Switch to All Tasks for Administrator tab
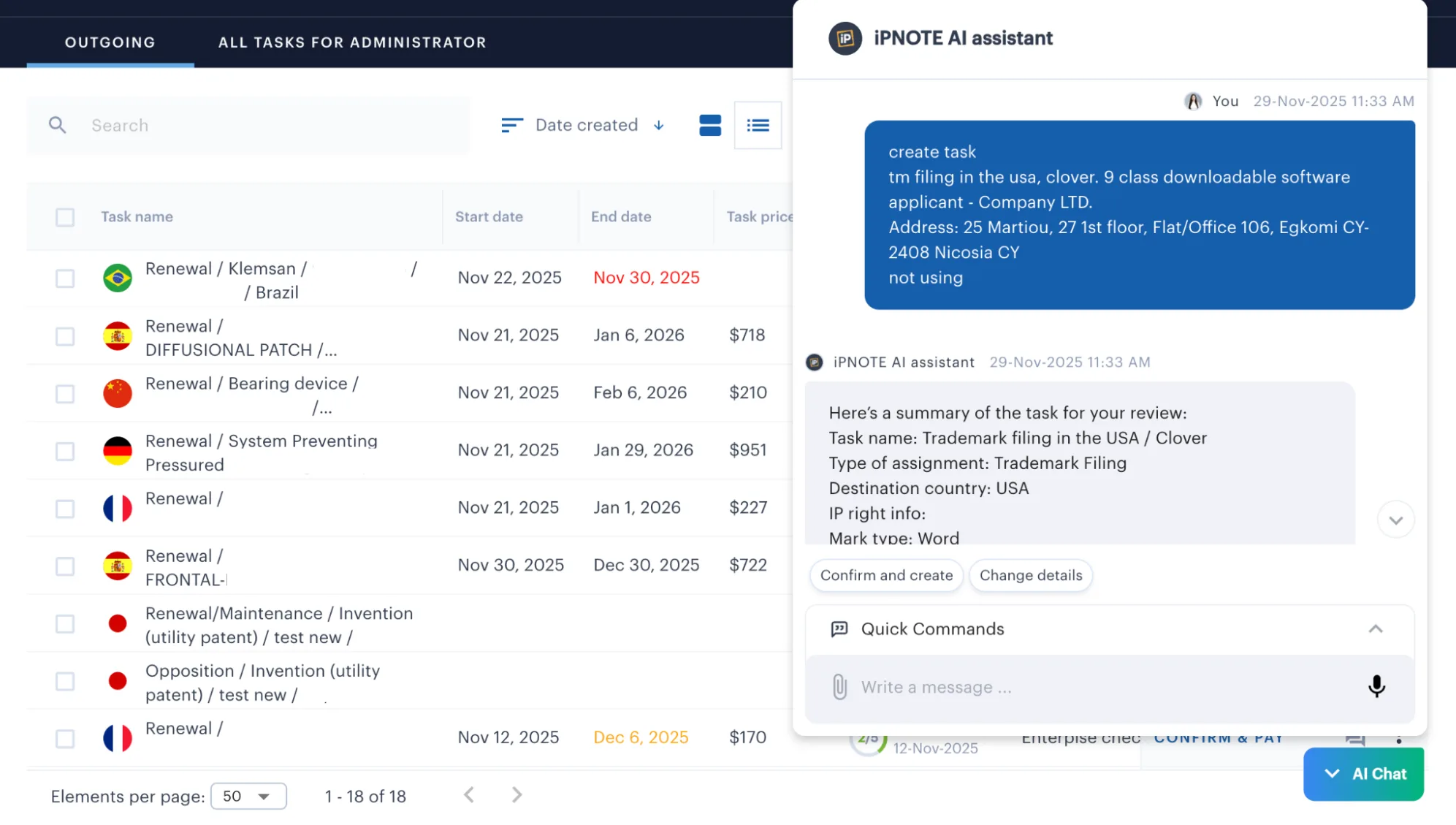 [x=352, y=42]
